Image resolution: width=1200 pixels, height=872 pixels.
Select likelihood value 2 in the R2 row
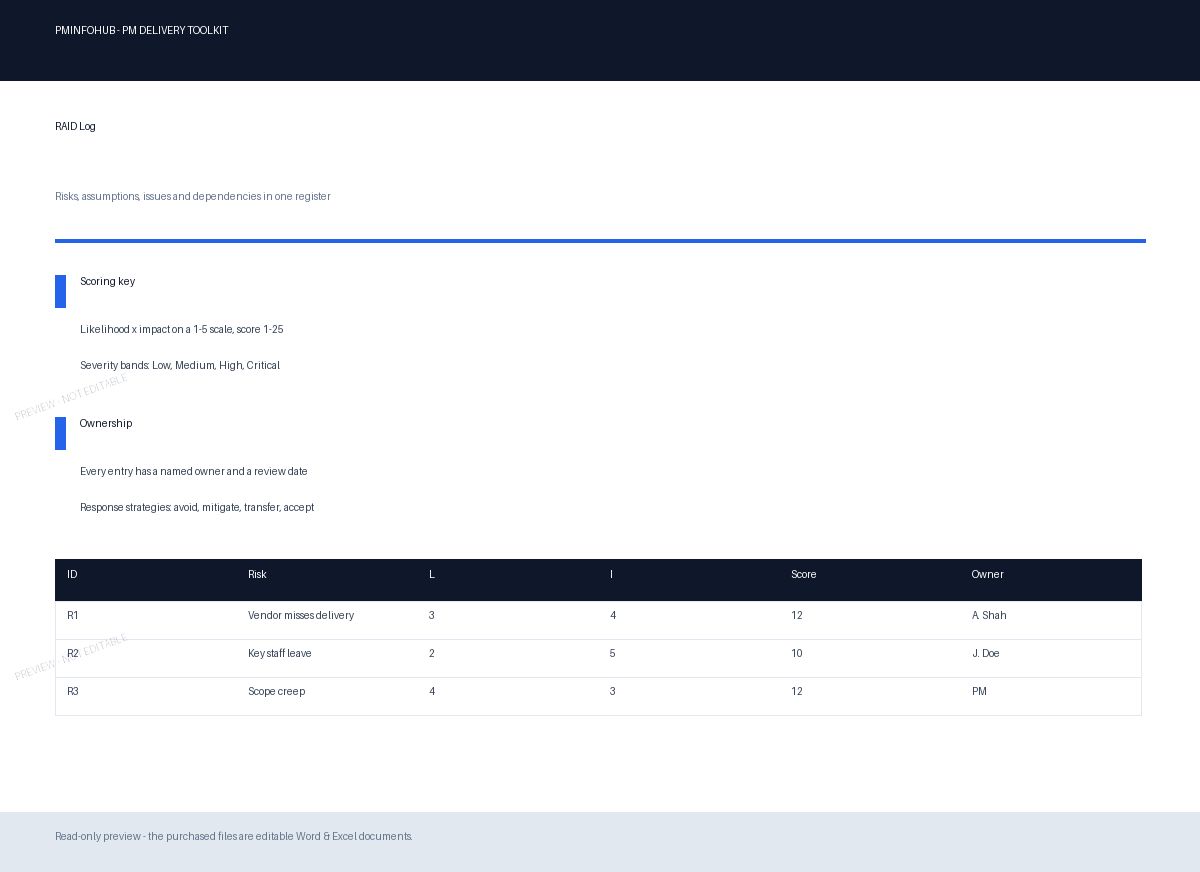tap(432, 653)
